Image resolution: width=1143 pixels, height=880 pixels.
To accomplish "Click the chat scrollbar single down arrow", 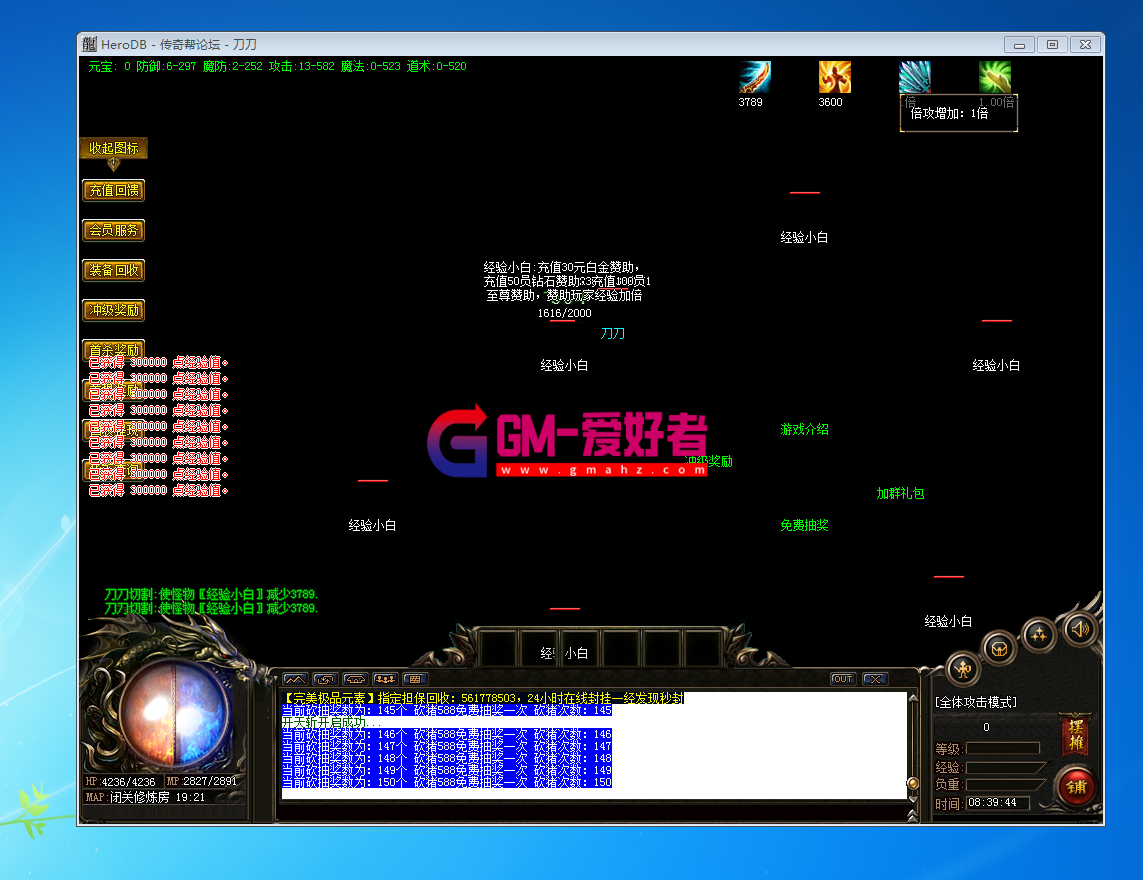I will tap(913, 800).
